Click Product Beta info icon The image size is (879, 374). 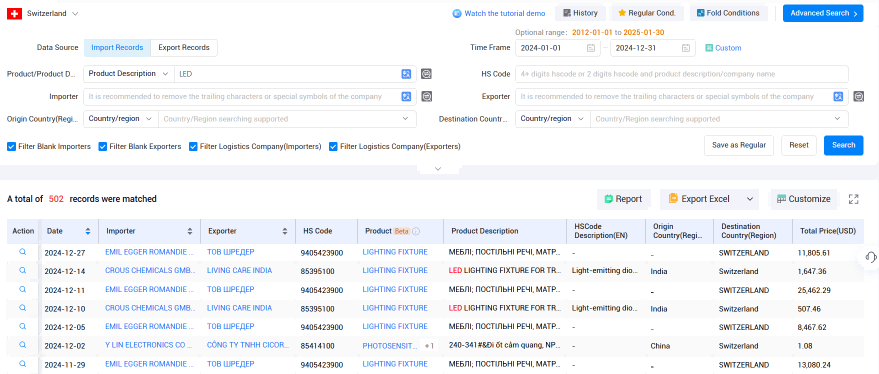pyautogui.click(x=417, y=231)
